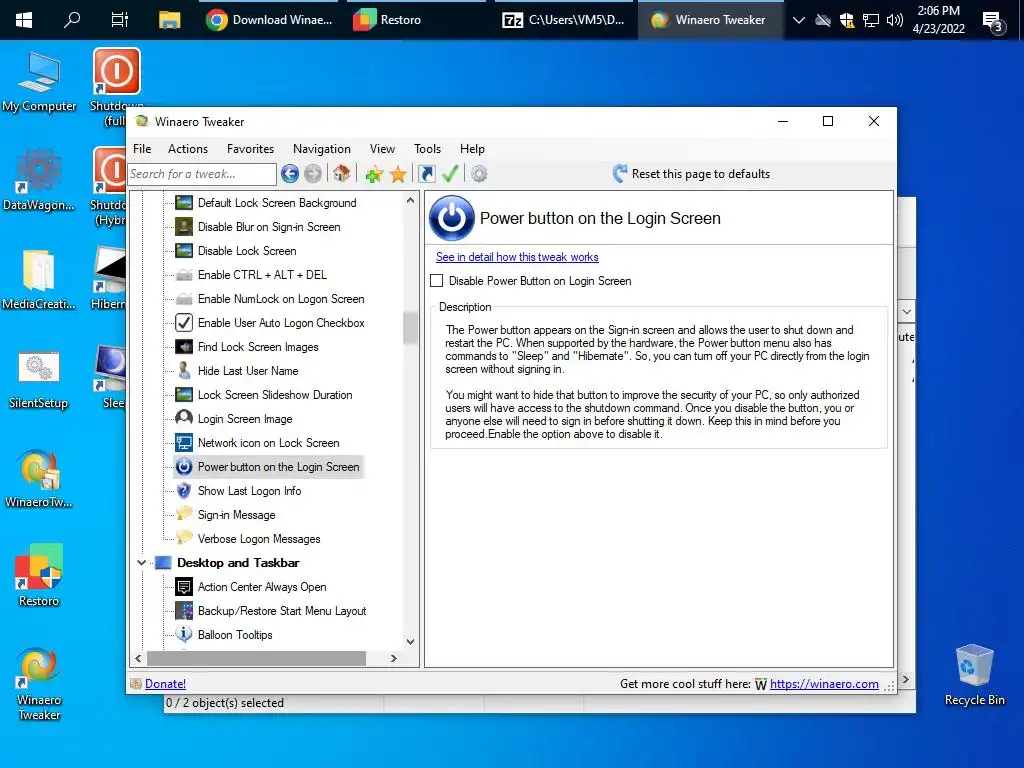Switch to the 7-Zip C:\Users\VM5 taskbar button

(563, 20)
